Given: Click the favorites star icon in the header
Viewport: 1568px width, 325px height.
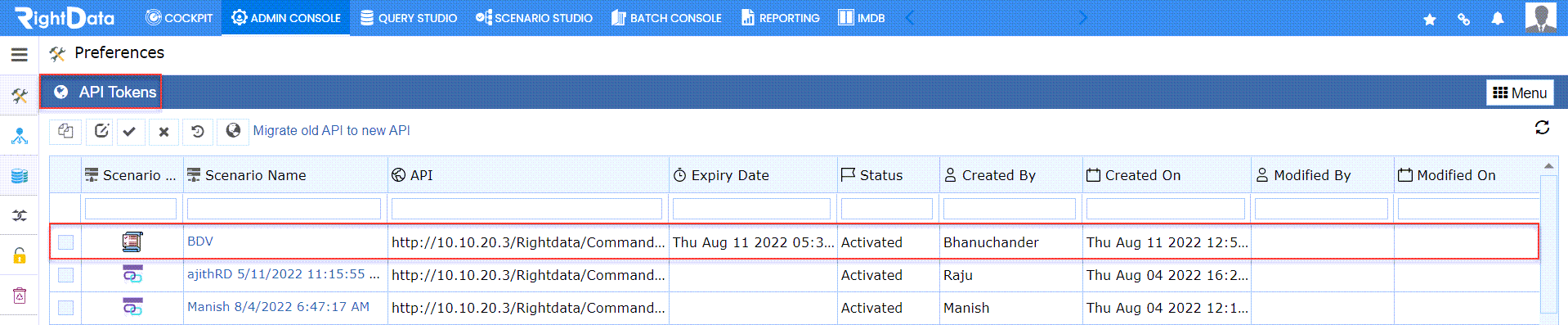Looking at the screenshot, I should [x=1429, y=19].
